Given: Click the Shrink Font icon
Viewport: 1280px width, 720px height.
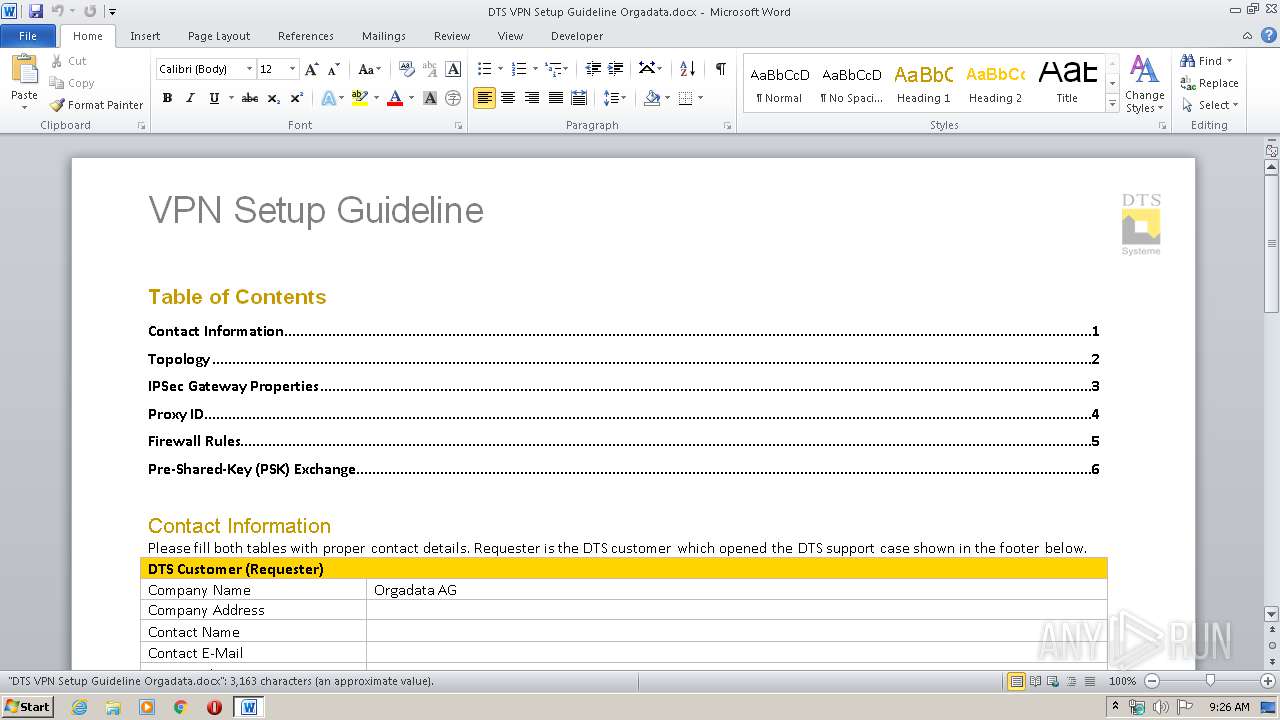Looking at the screenshot, I should [x=335, y=69].
